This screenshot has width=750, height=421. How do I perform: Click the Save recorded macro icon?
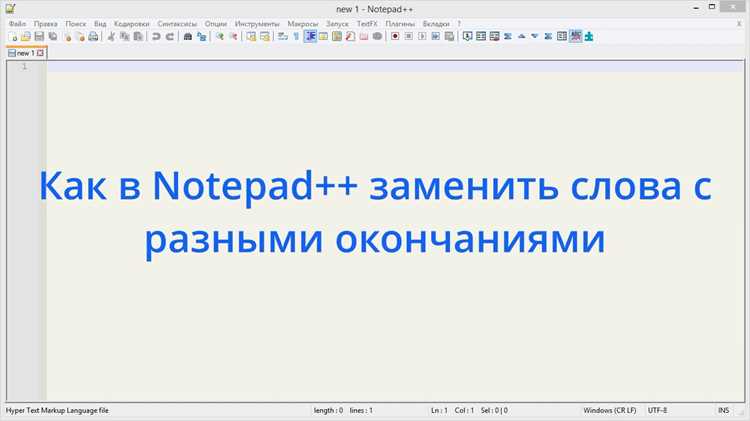pos(449,36)
